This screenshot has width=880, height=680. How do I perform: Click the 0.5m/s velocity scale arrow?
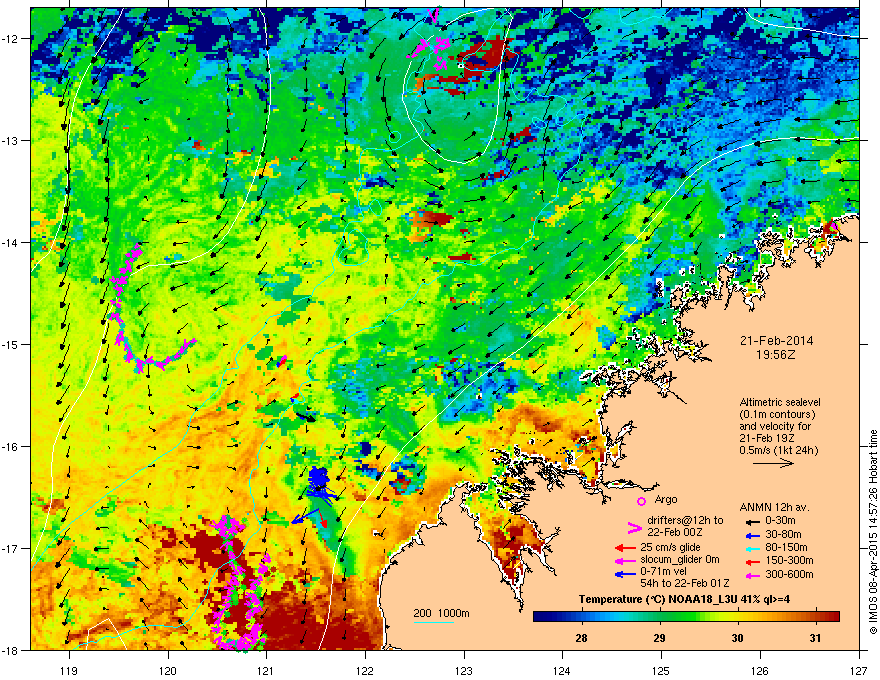[773, 463]
